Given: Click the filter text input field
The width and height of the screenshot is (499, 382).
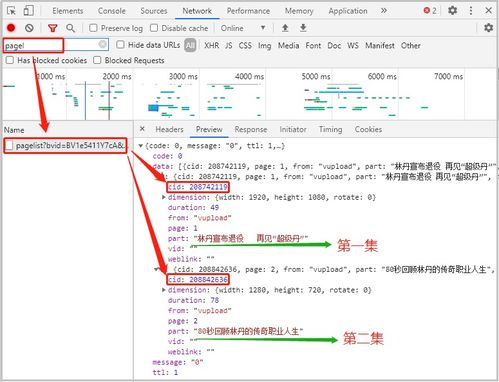Looking at the screenshot, I should 56,45.
